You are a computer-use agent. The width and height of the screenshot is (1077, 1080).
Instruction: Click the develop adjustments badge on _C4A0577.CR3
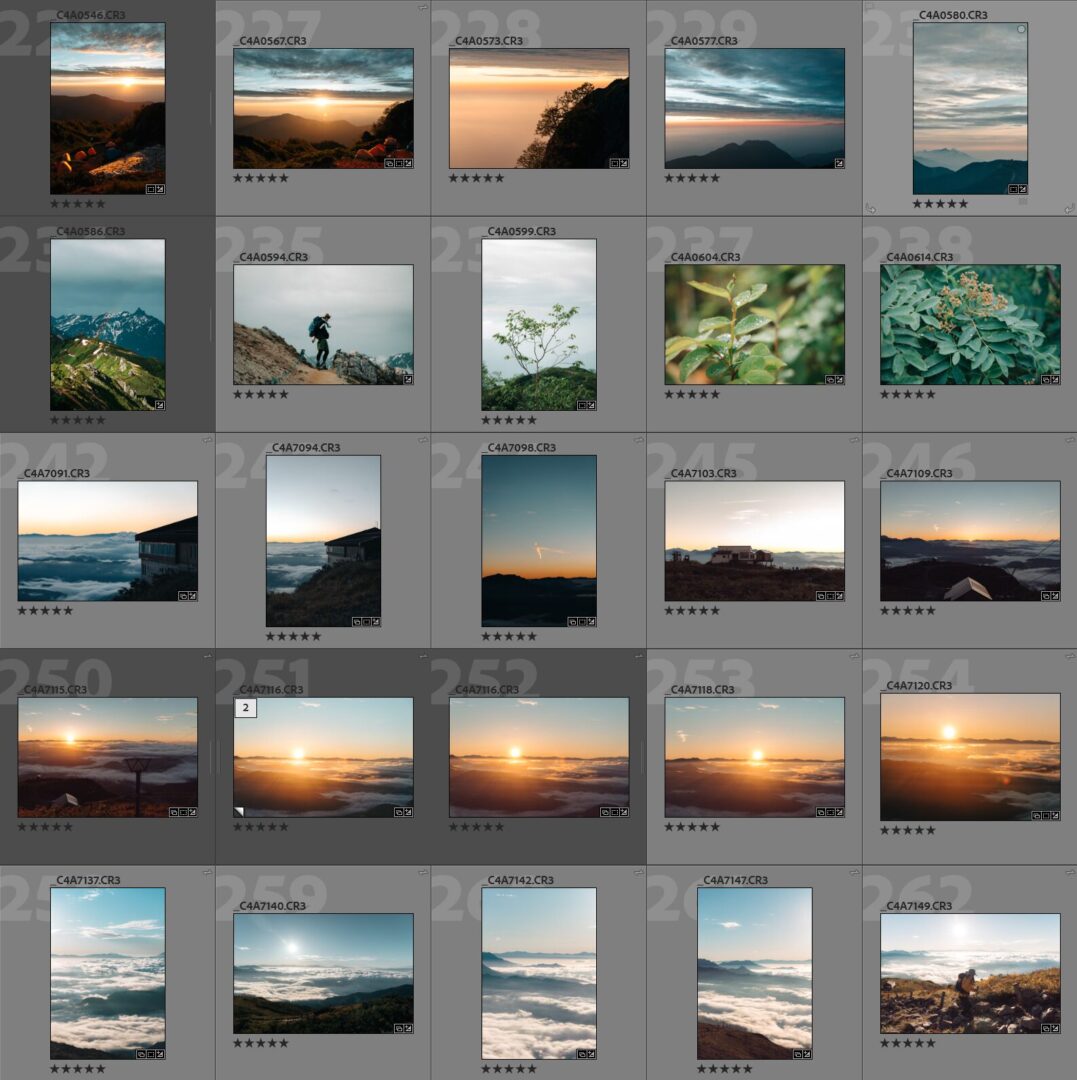click(x=838, y=162)
